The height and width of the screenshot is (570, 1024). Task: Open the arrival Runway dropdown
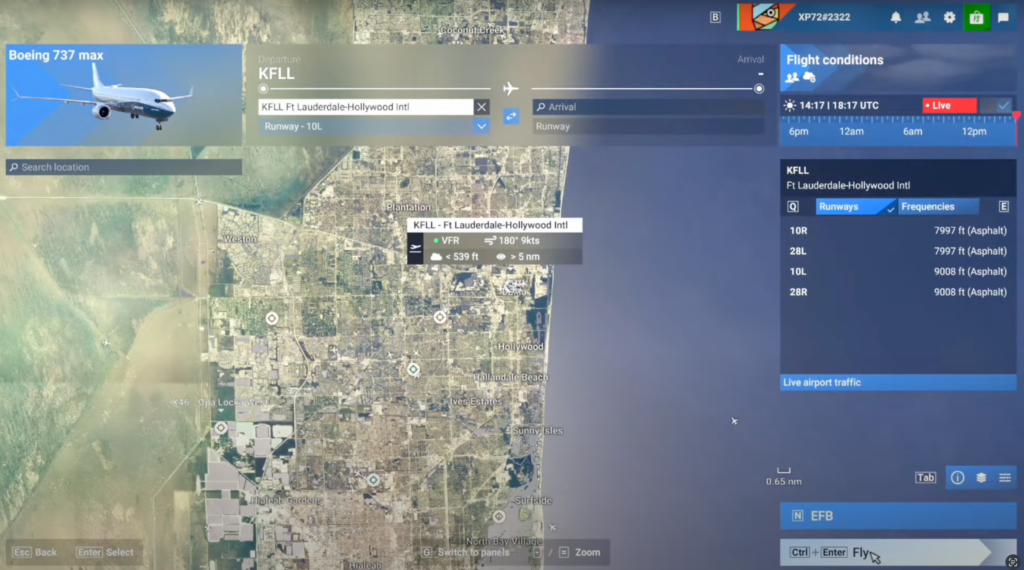647,127
